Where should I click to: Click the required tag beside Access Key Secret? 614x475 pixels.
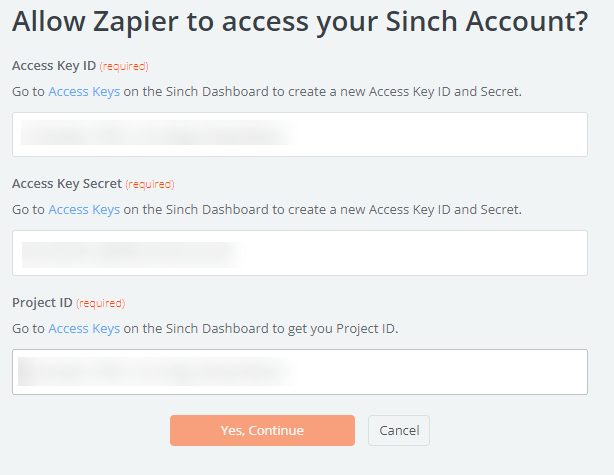click(x=150, y=185)
